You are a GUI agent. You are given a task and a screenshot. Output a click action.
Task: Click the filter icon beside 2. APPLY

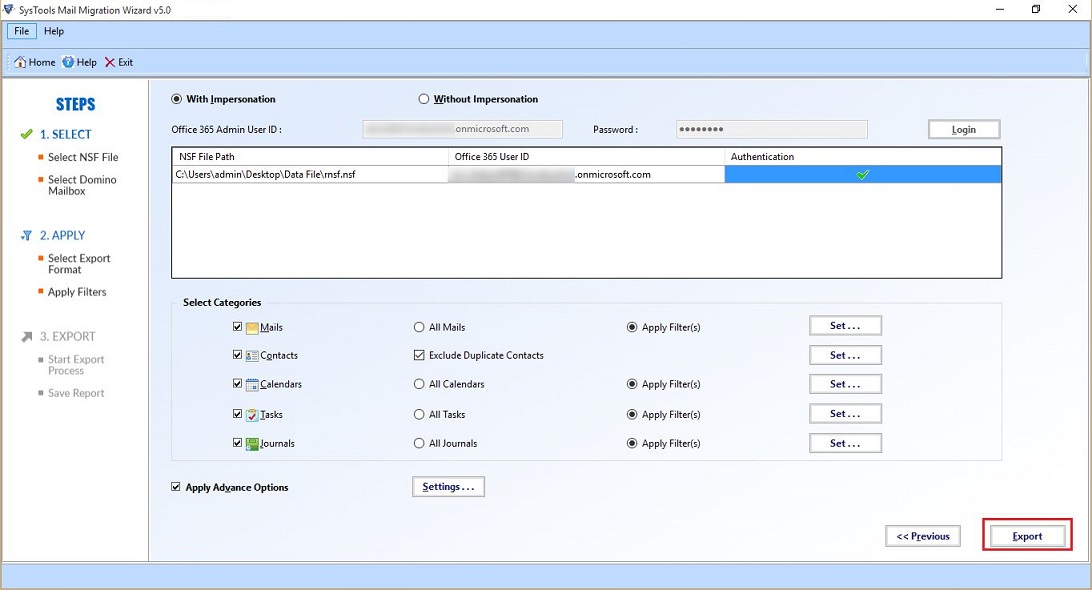(x=26, y=235)
